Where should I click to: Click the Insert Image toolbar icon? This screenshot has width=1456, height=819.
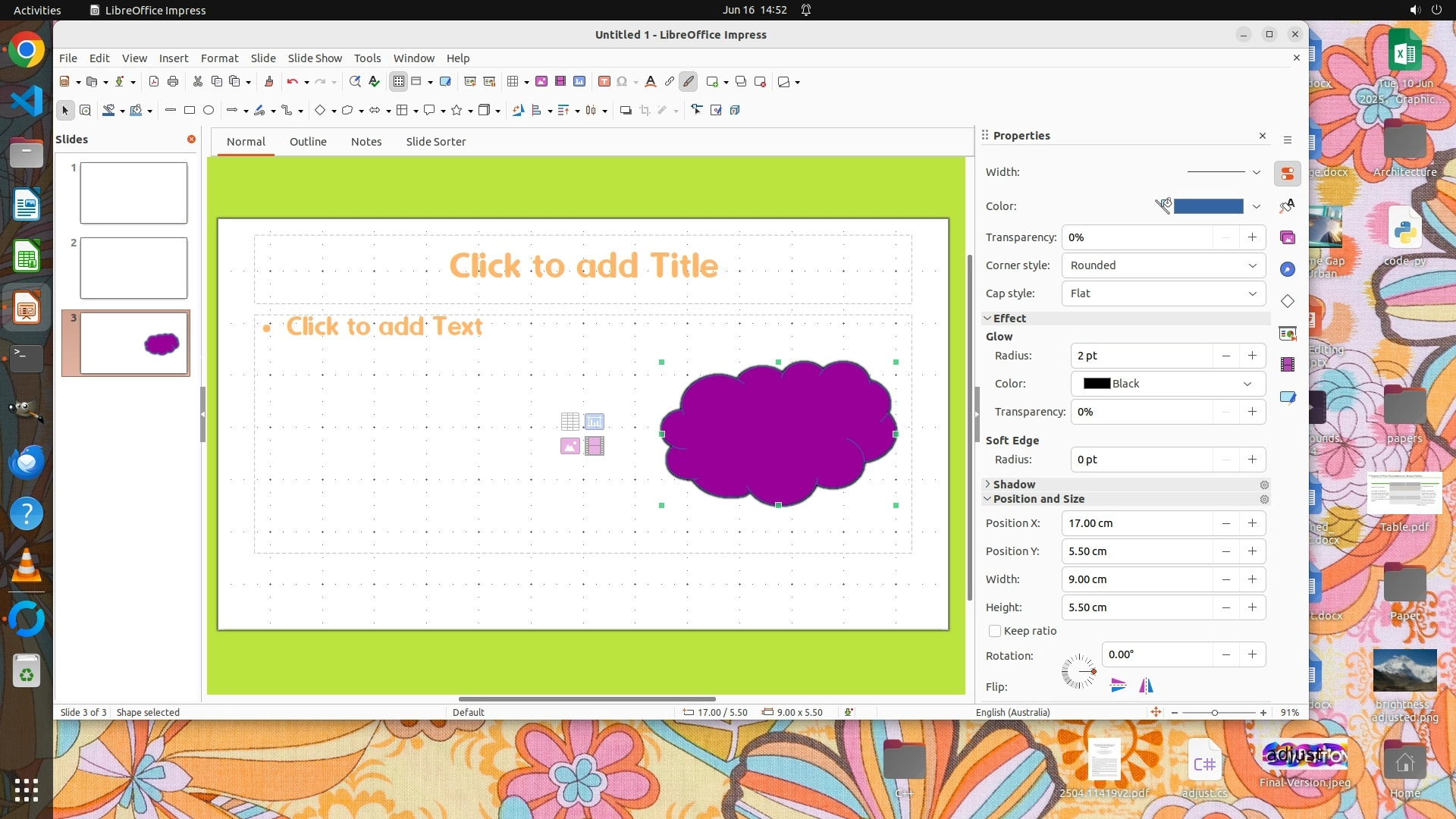[541, 82]
